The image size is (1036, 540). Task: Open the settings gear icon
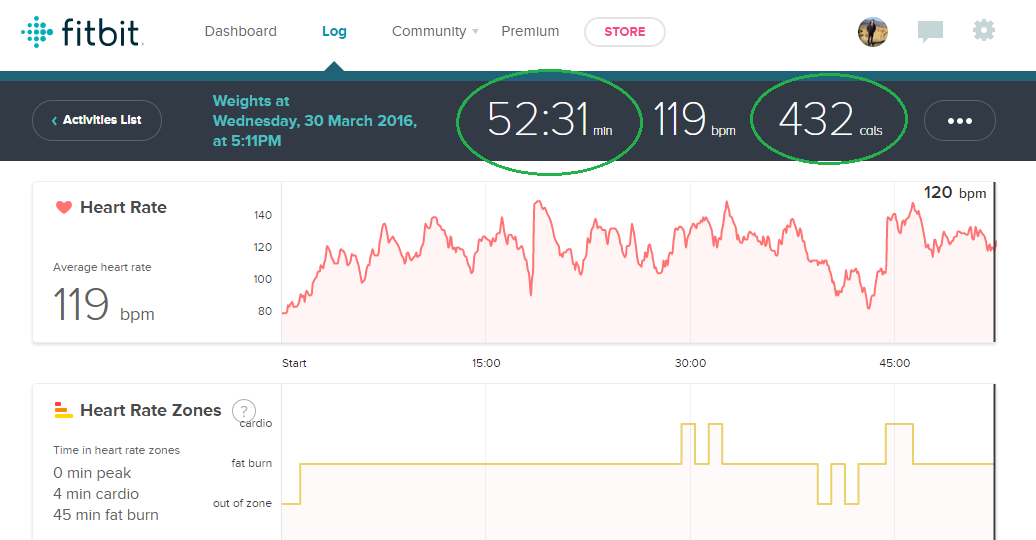pos(984,30)
